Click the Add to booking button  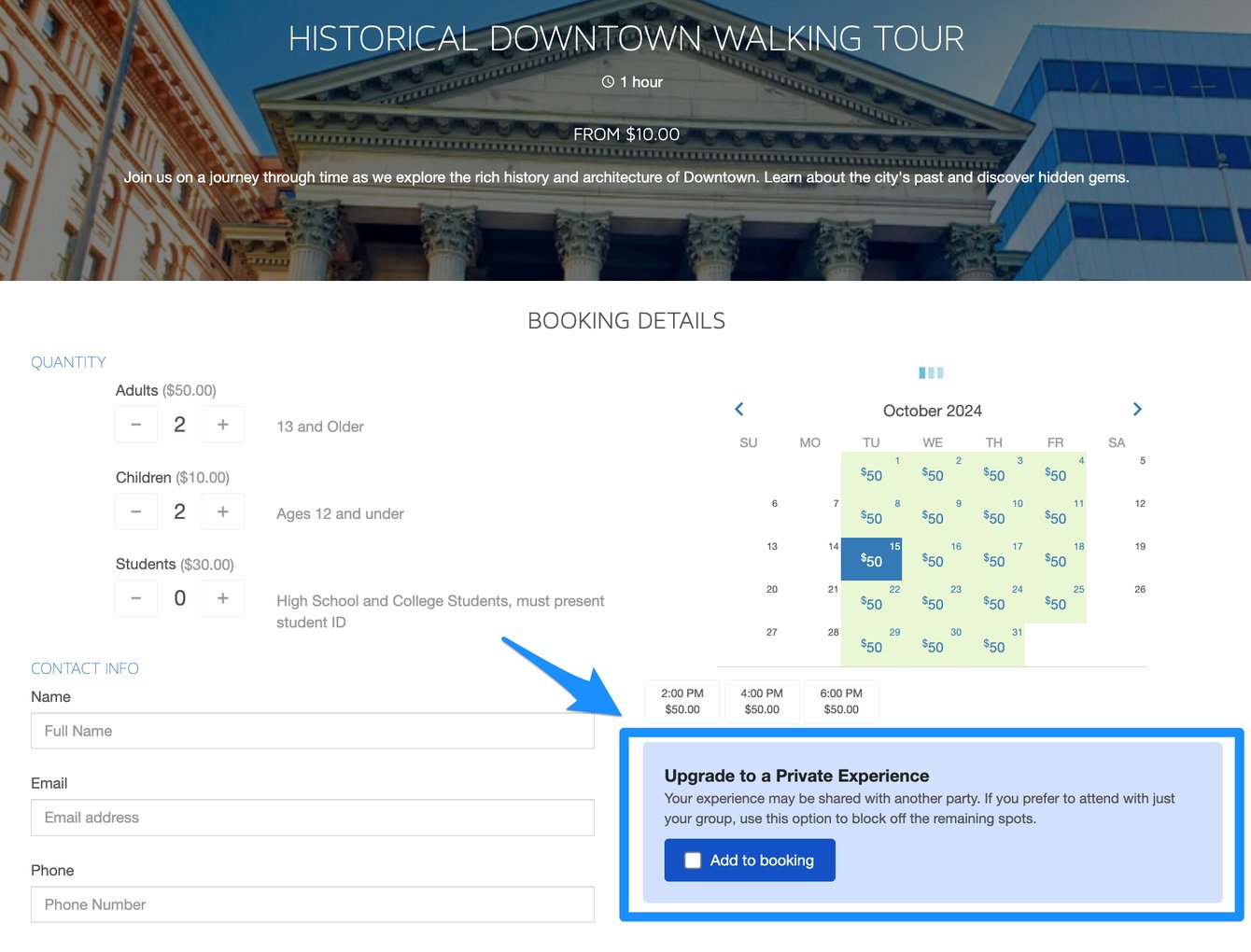click(750, 860)
